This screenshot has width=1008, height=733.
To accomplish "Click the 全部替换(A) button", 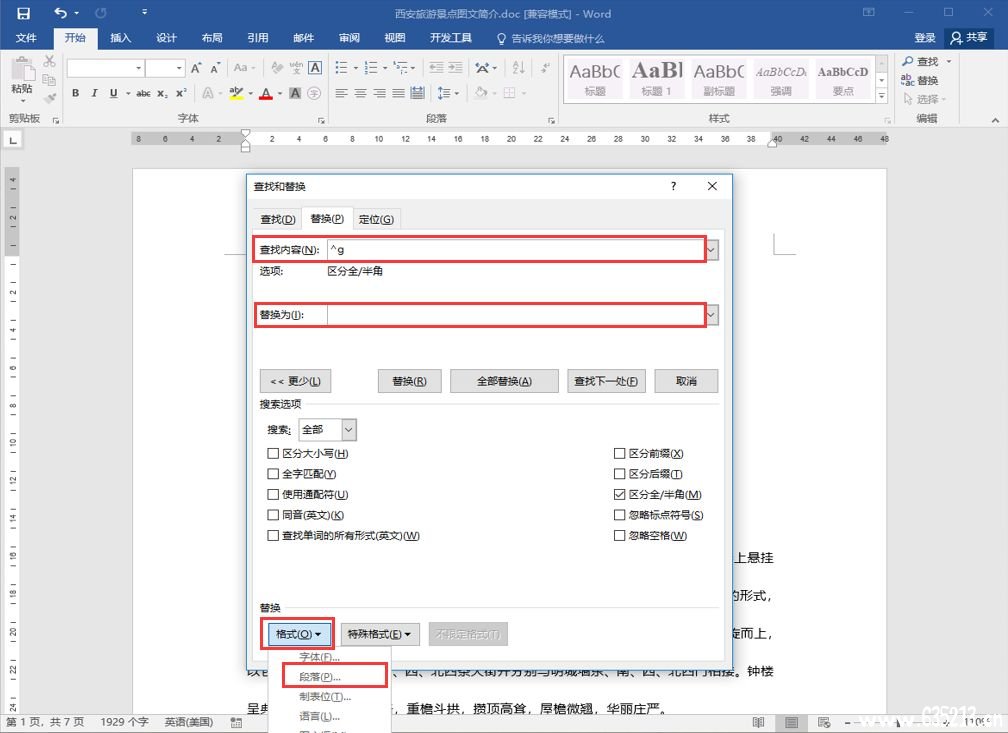I will click(504, 381).
